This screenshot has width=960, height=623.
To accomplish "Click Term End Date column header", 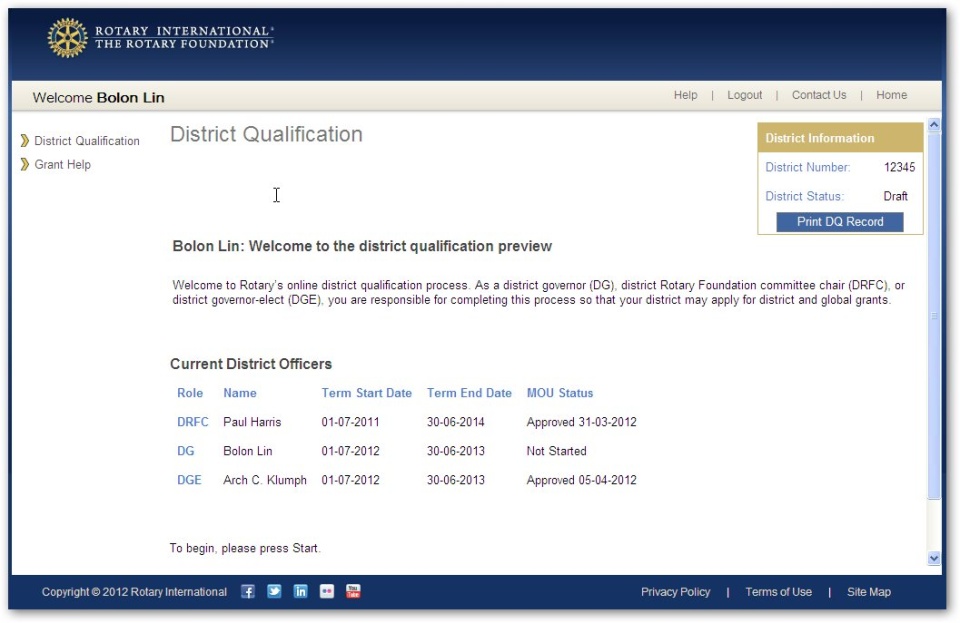I will point(469,393).
